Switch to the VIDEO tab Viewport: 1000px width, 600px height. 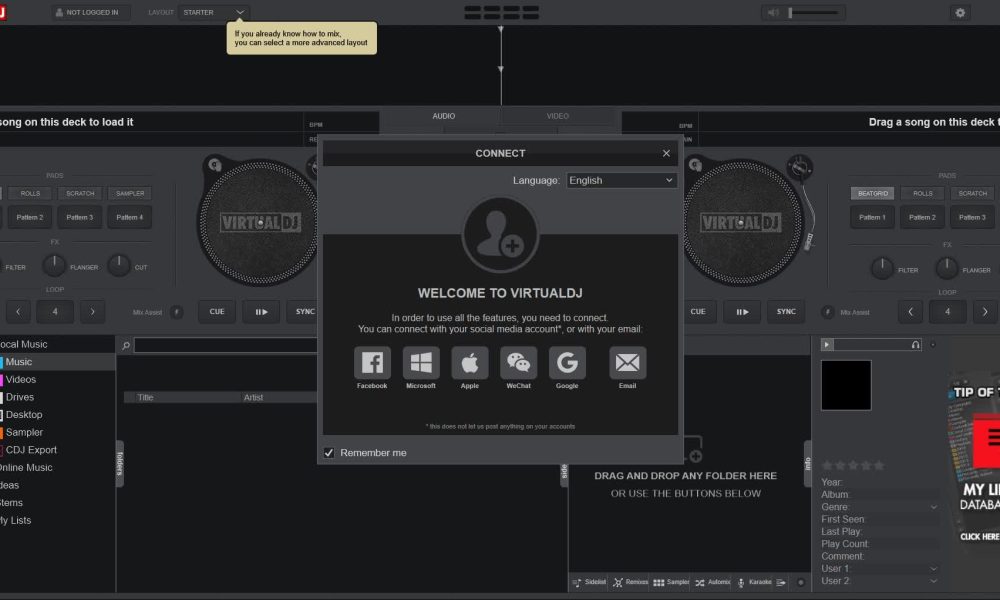(x=557, y=116)
